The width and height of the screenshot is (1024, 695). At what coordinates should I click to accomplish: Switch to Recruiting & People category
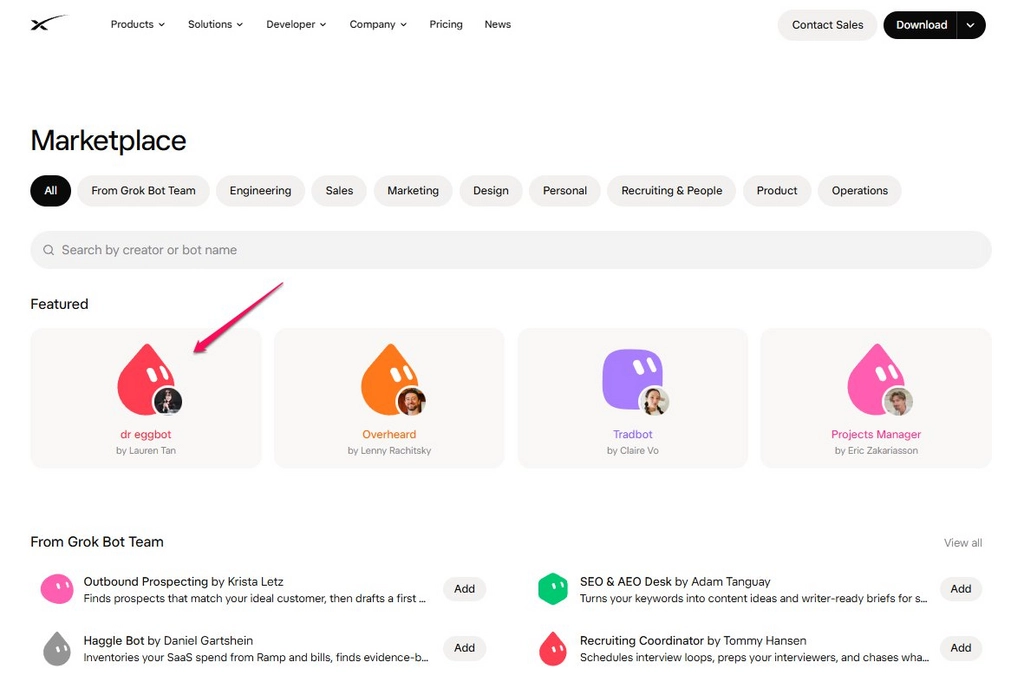671,191
